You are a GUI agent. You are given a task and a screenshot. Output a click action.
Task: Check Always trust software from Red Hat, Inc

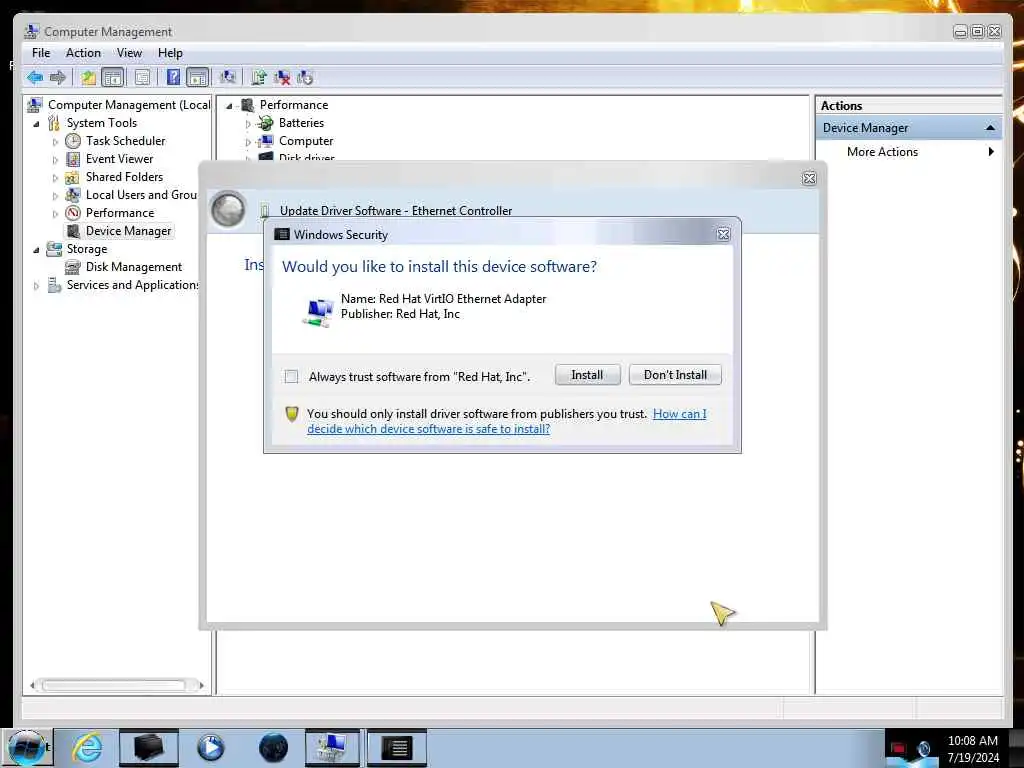[x=291, y=376]
